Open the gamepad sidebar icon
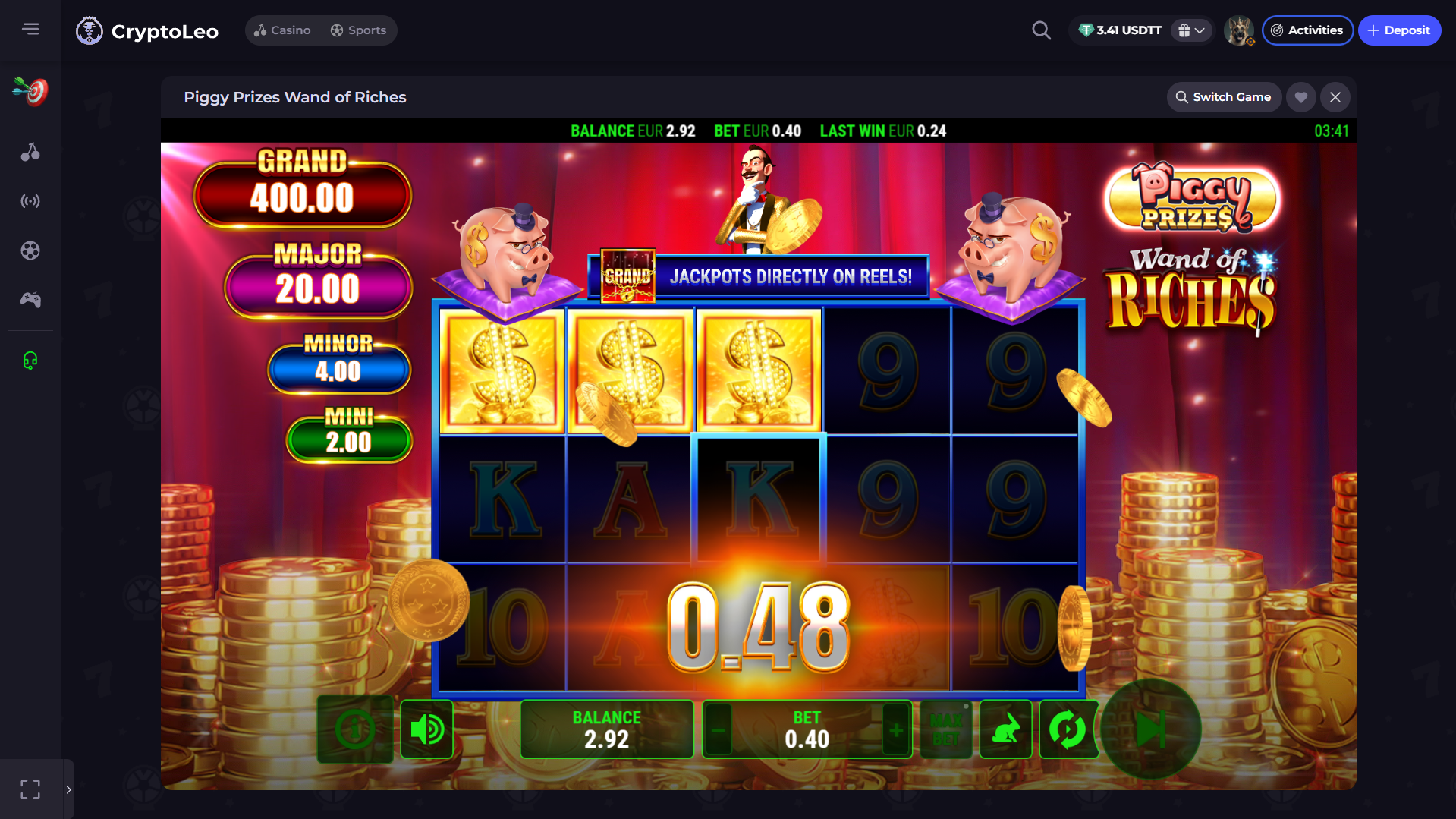This screenshot has width=1456, height=819. coord(30,300)
